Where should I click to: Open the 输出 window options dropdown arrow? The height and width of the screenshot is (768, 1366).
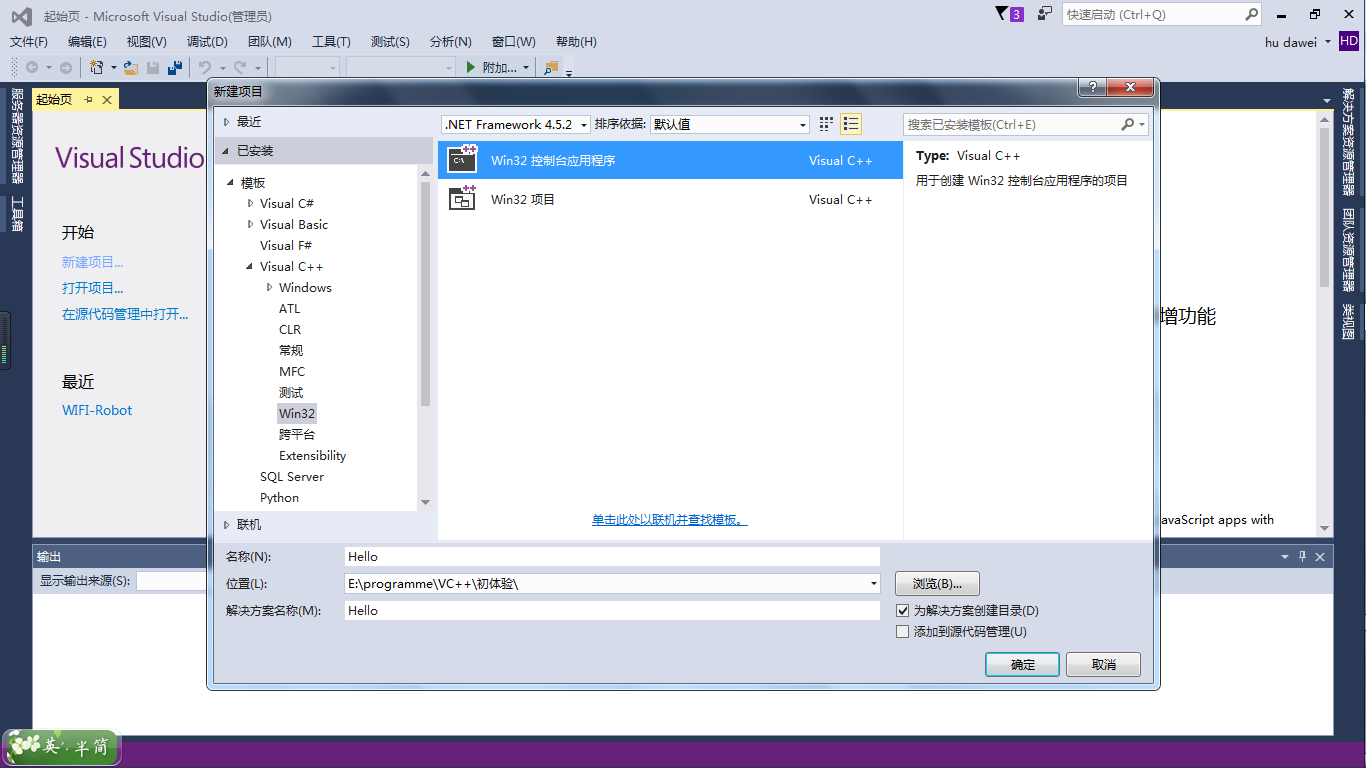click(1285, 556)
